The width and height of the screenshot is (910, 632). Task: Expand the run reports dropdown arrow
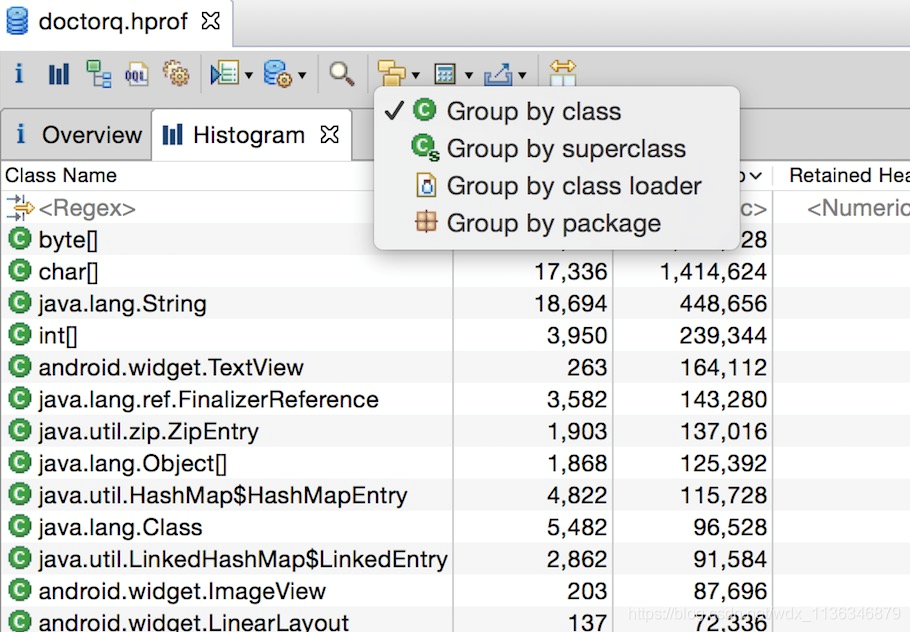click(x=249, y=74)
